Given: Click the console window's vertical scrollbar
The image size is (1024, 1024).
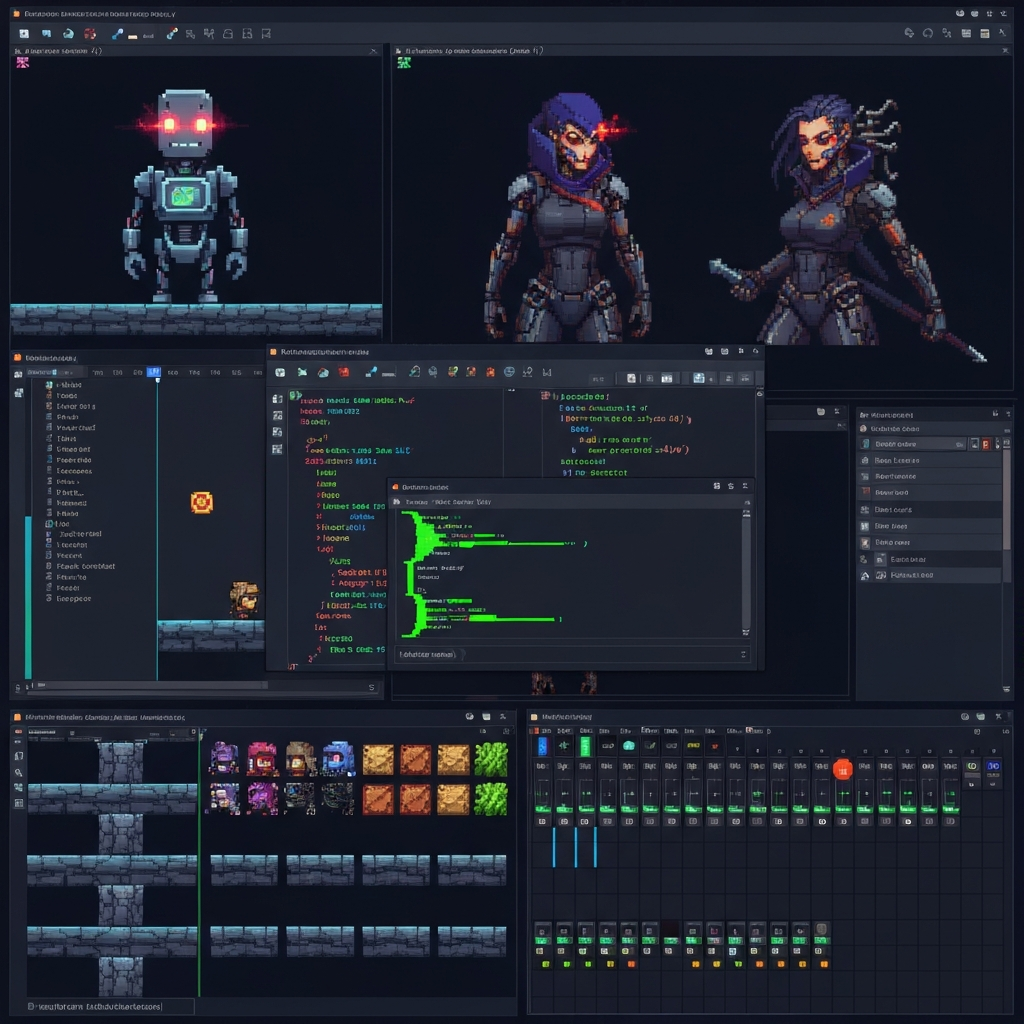Looking at the screenshot, I should click(x=746, y=573).
